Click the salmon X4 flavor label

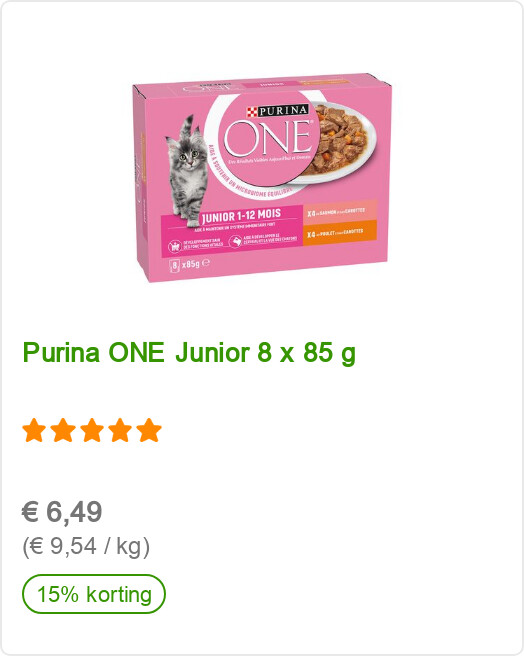(340, 210)
